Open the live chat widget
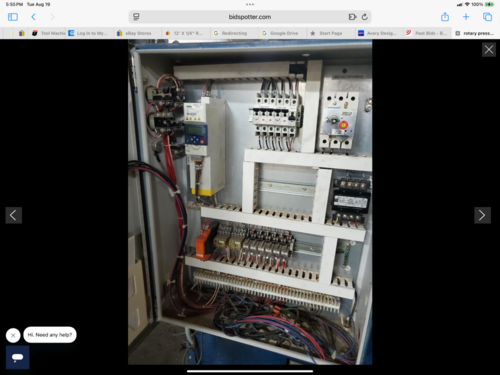The width and height of the screenshot is (500, 375). coord(17,357)
